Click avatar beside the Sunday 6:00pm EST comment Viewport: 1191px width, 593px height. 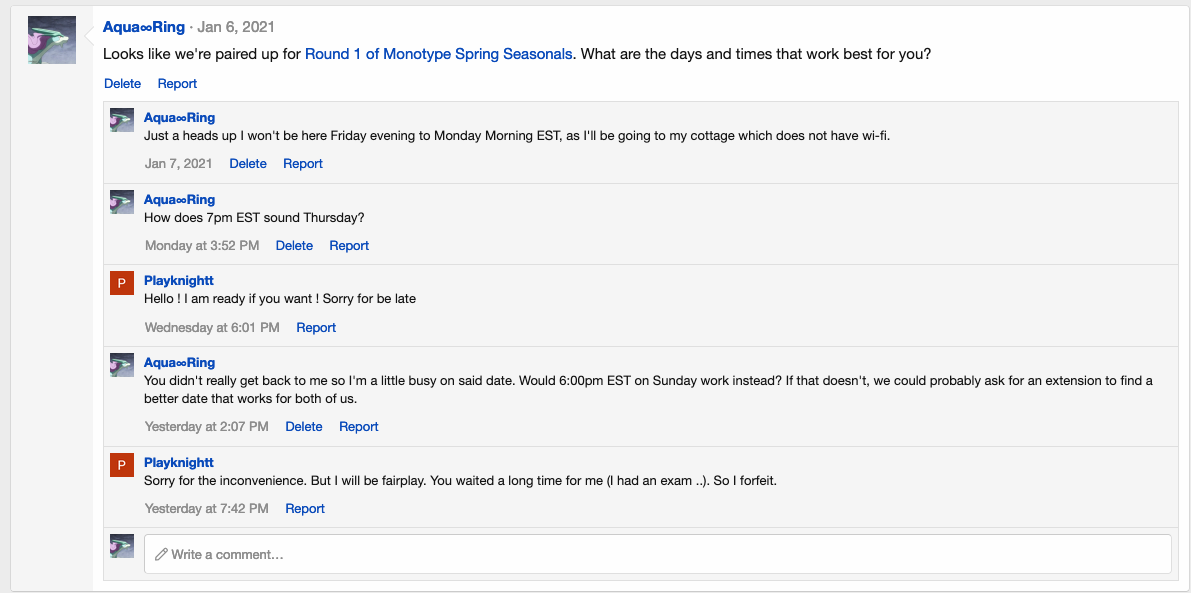pos(122,365)
